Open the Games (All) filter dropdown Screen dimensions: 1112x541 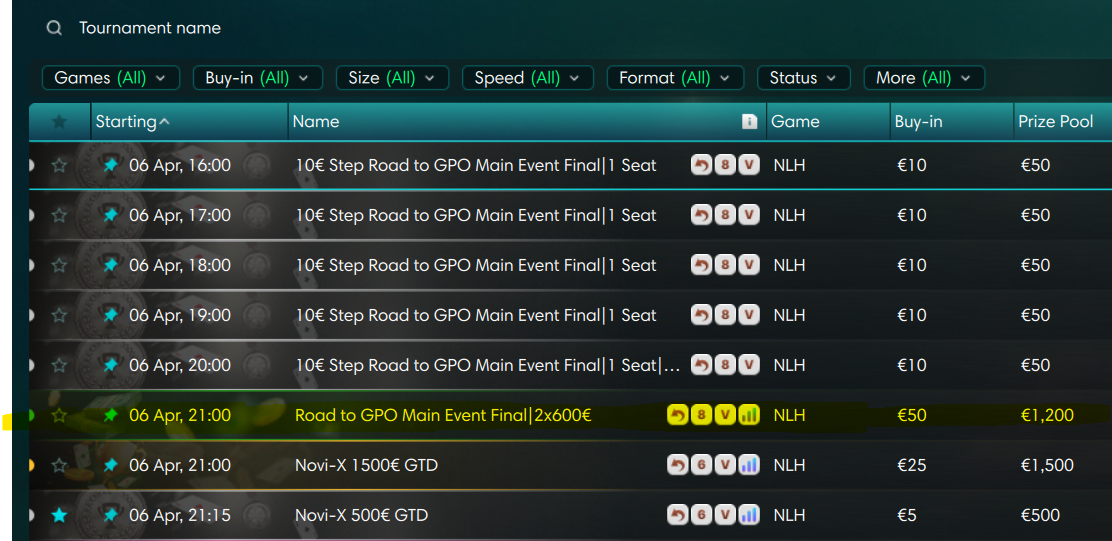[110, 78]
